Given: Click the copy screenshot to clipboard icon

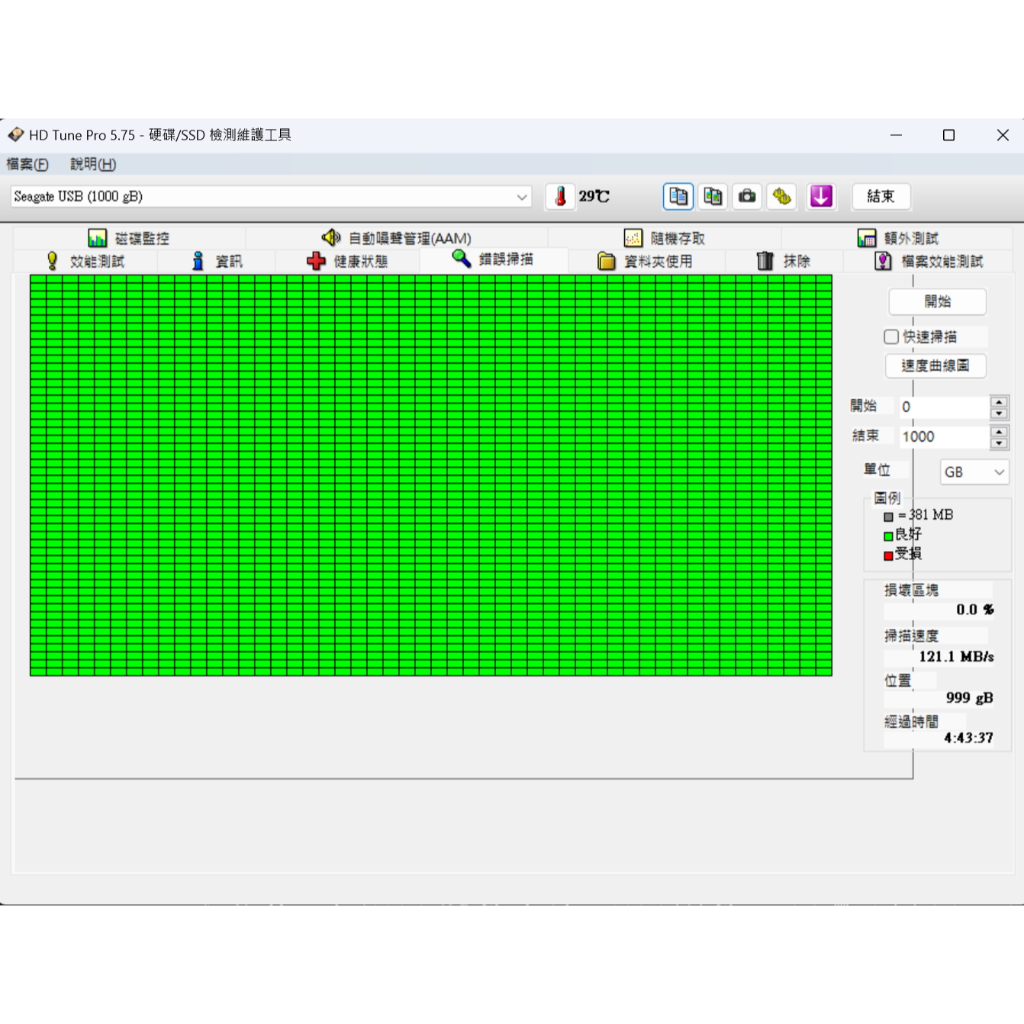Looking at the screenshot, I should pos(713,197).
